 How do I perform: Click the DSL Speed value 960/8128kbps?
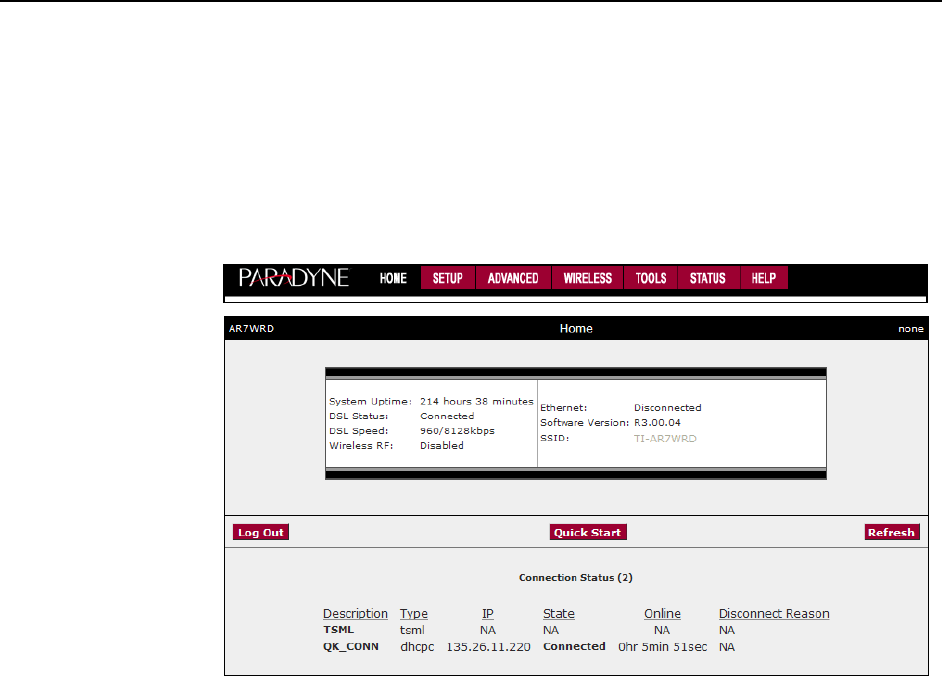pyautogui.click(x=457, y=431)
